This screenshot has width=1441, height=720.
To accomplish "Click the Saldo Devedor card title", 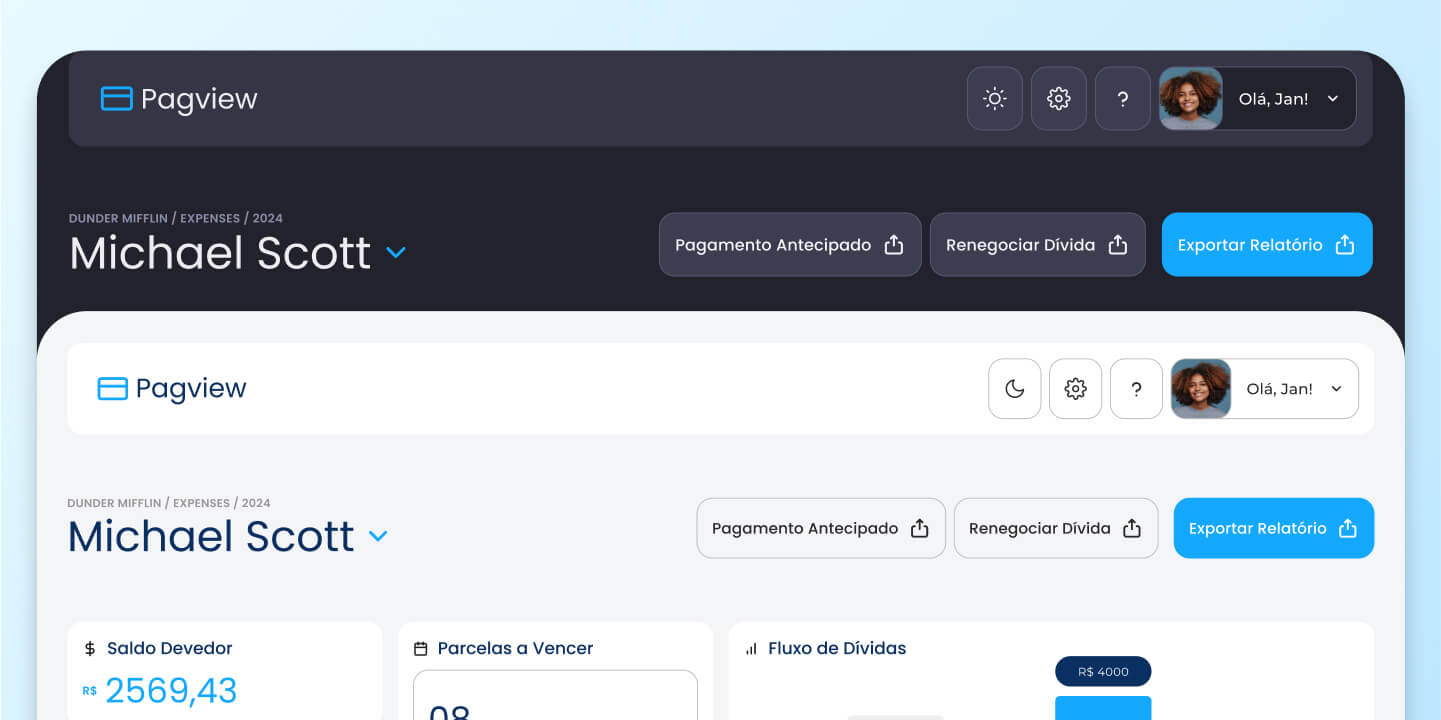I will pos(170,648).
